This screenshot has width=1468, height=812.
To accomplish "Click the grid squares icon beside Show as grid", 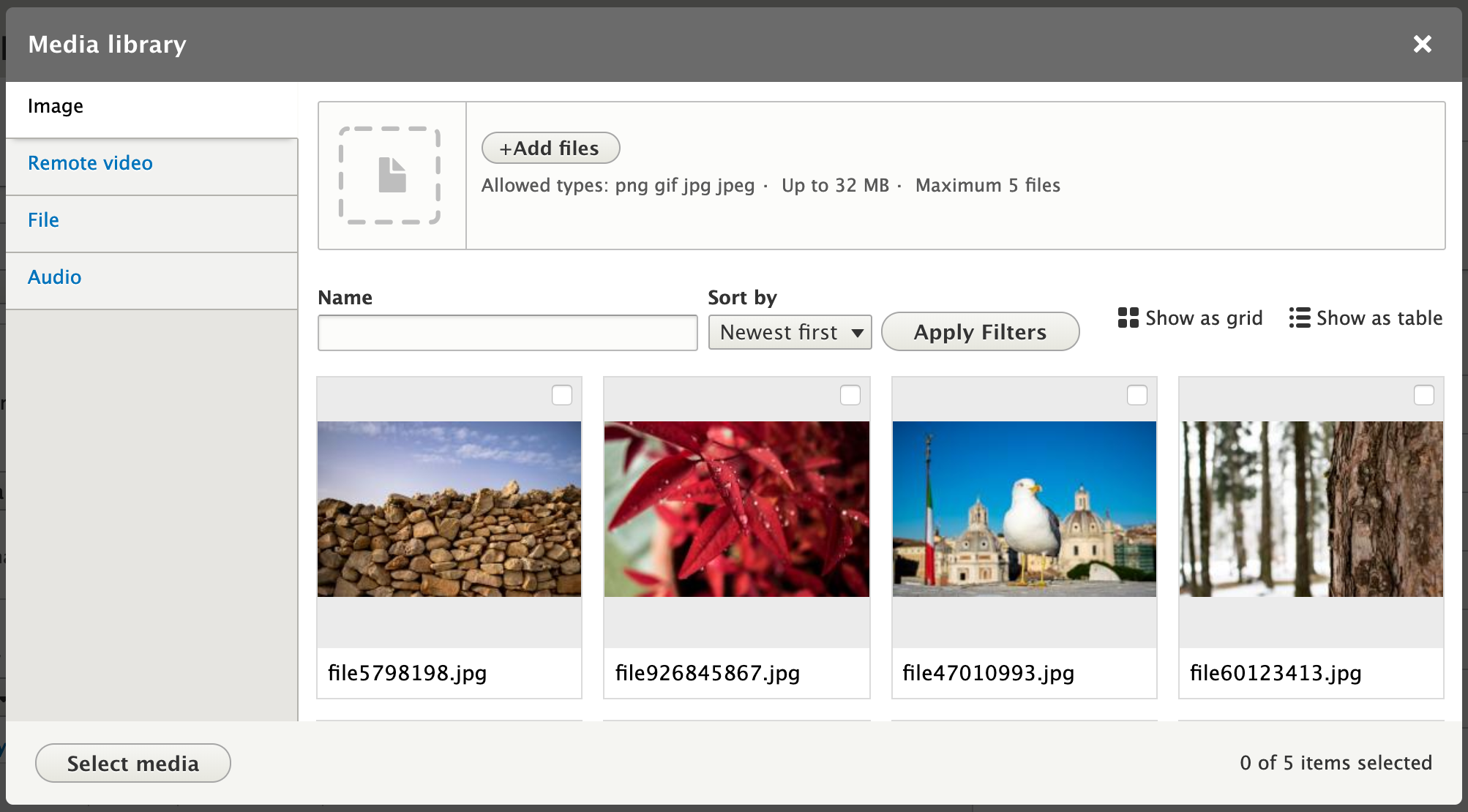I will [x=1127, y=317].
